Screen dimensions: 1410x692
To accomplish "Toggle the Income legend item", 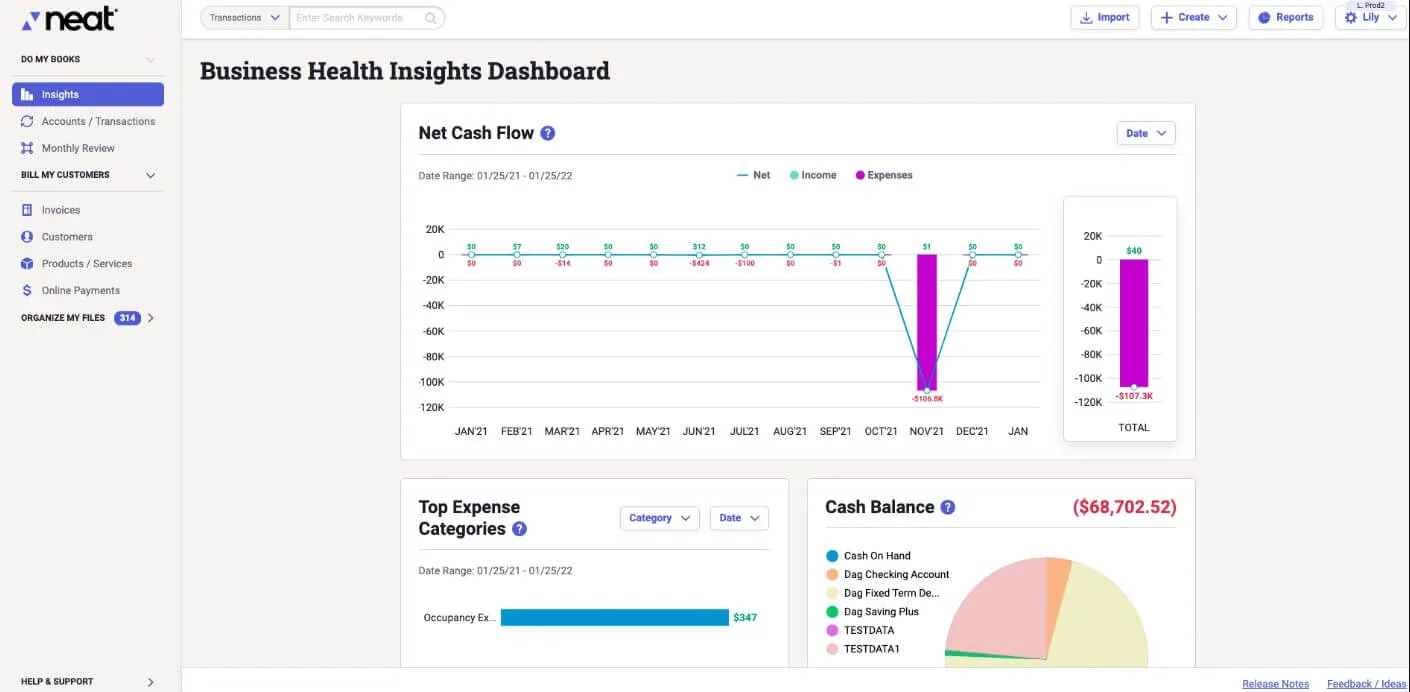I will 812,175.
